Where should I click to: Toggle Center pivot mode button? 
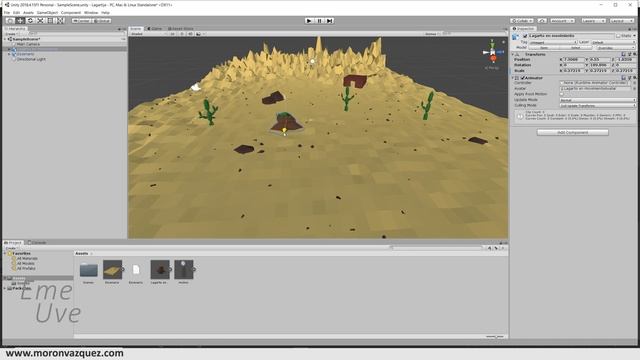click(82, 20)
